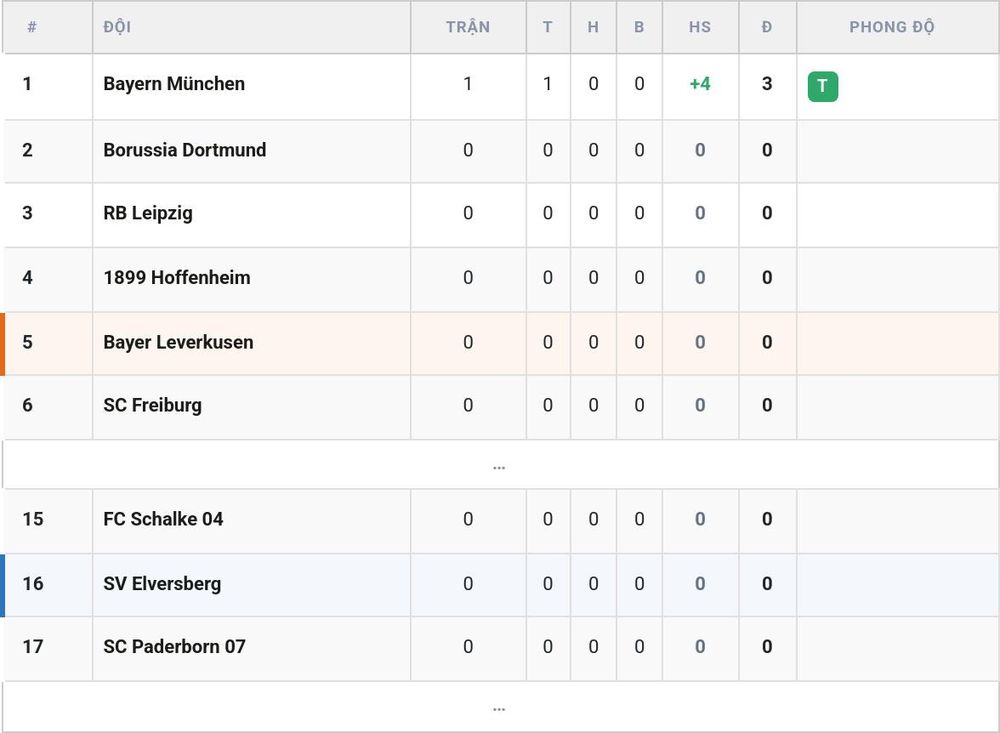Sort by the Đ points header
1000x733 pixels.
(767, 27)
